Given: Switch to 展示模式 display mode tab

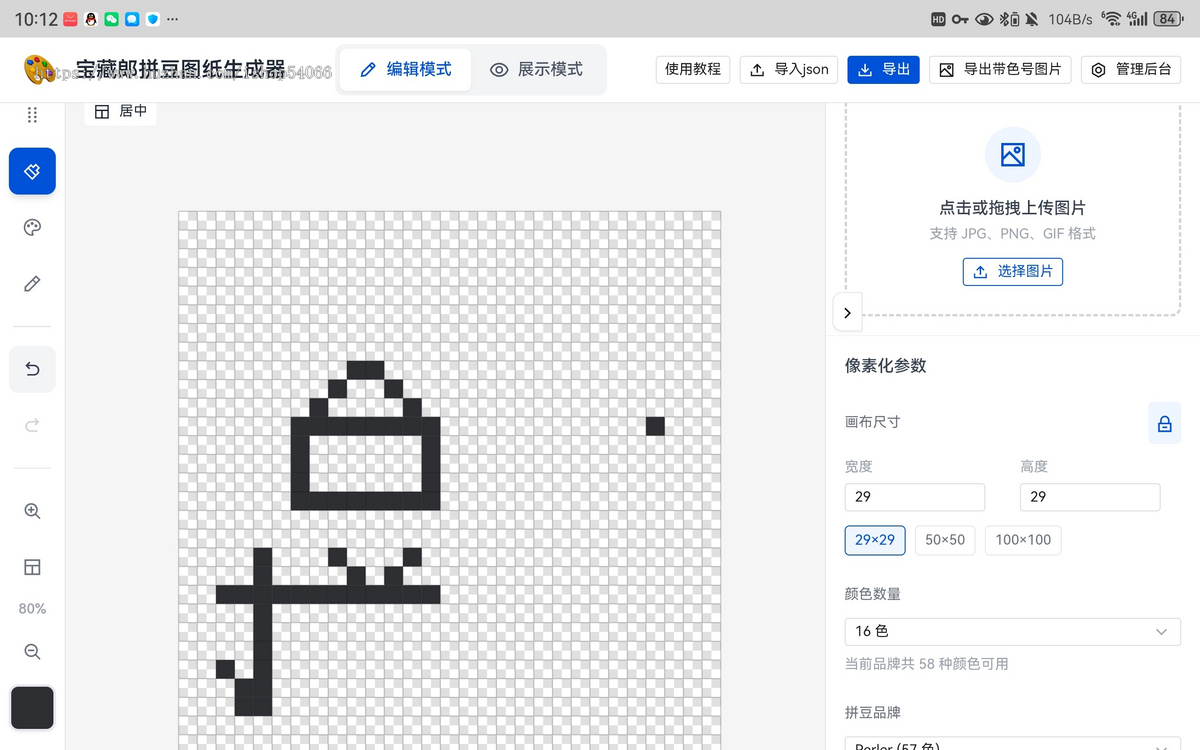Looking at the screenshot, I should click(536, 70).
